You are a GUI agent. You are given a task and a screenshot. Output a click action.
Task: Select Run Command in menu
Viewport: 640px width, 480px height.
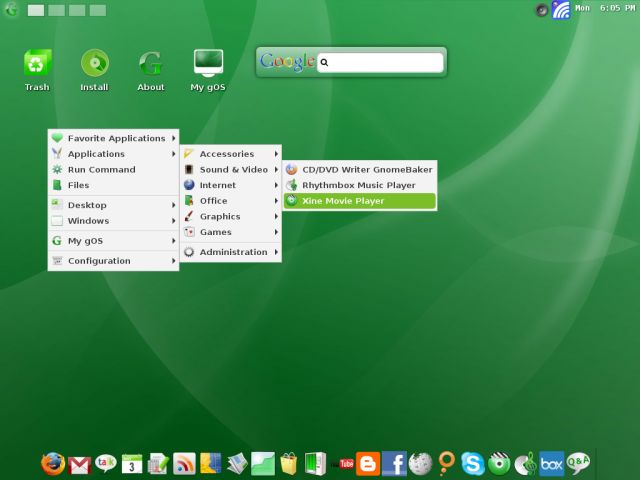101,169
